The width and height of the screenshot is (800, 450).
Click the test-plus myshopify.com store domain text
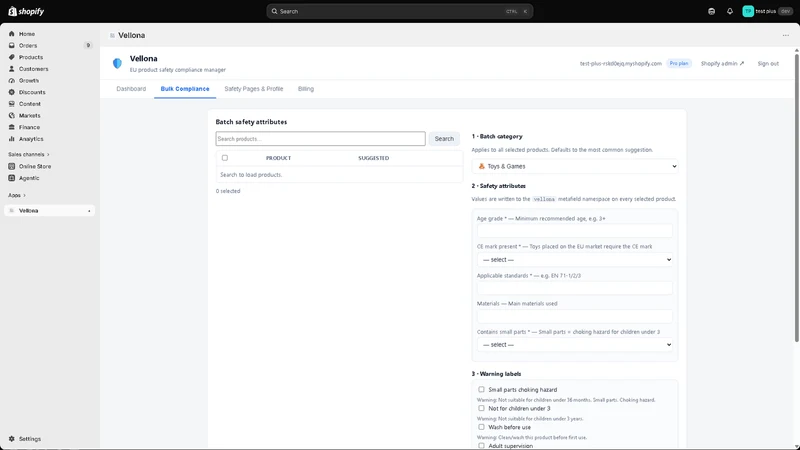[x=620, y=63]
